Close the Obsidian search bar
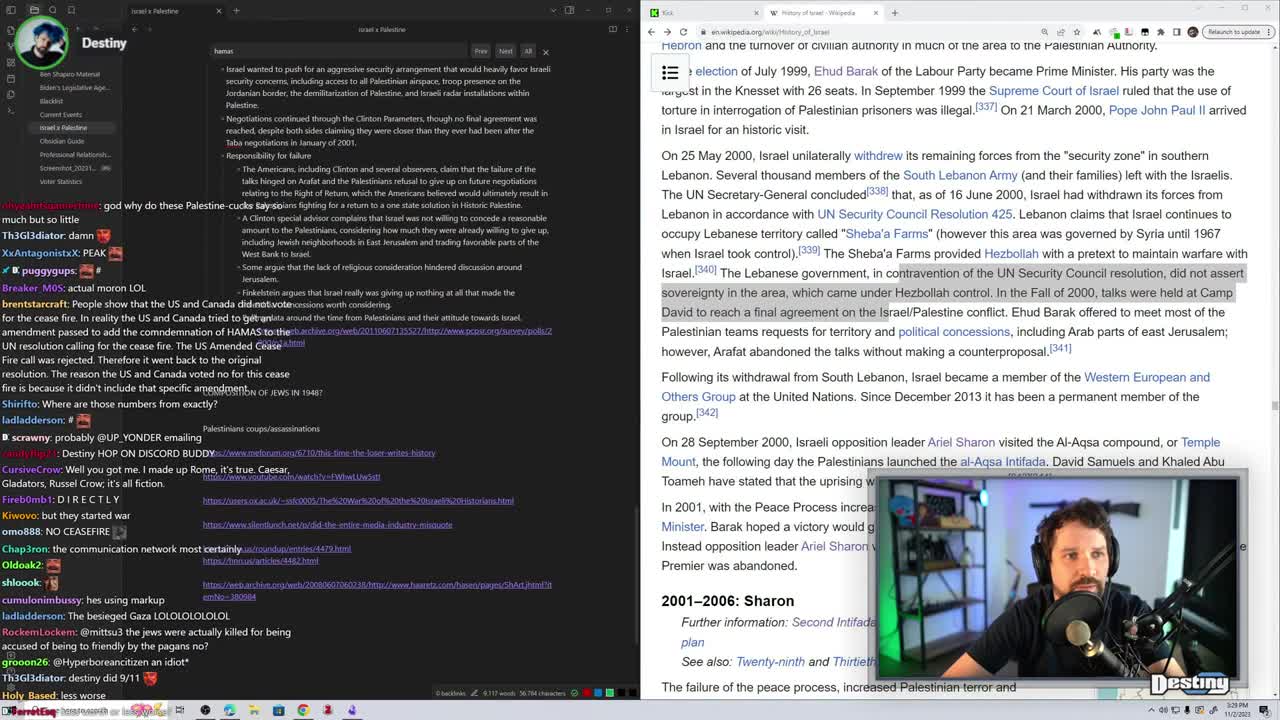 point(545,51)
